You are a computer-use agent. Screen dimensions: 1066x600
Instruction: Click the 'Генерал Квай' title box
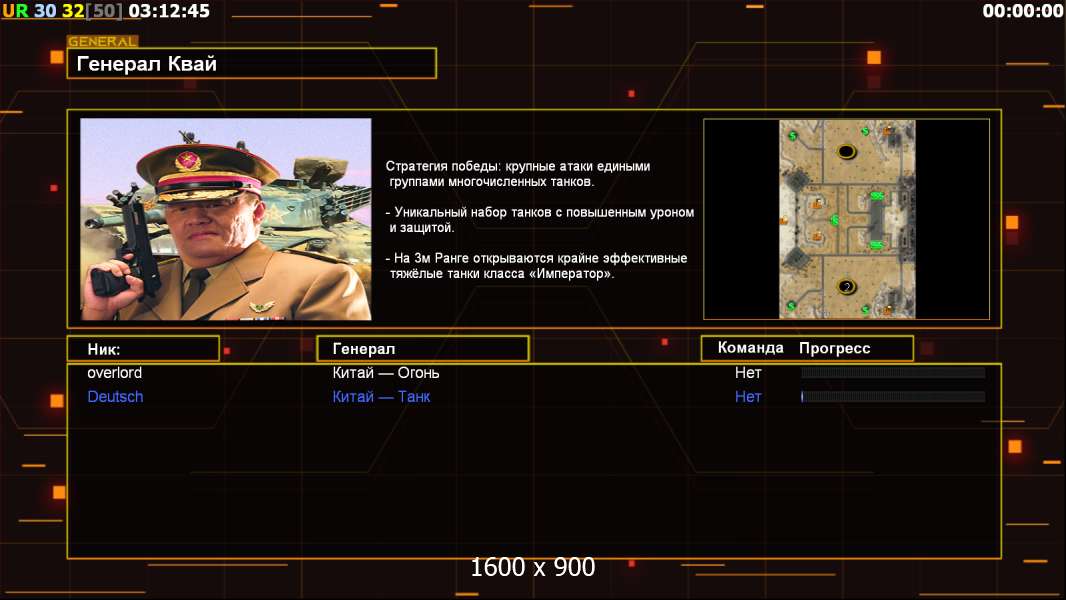coord(252,63)
